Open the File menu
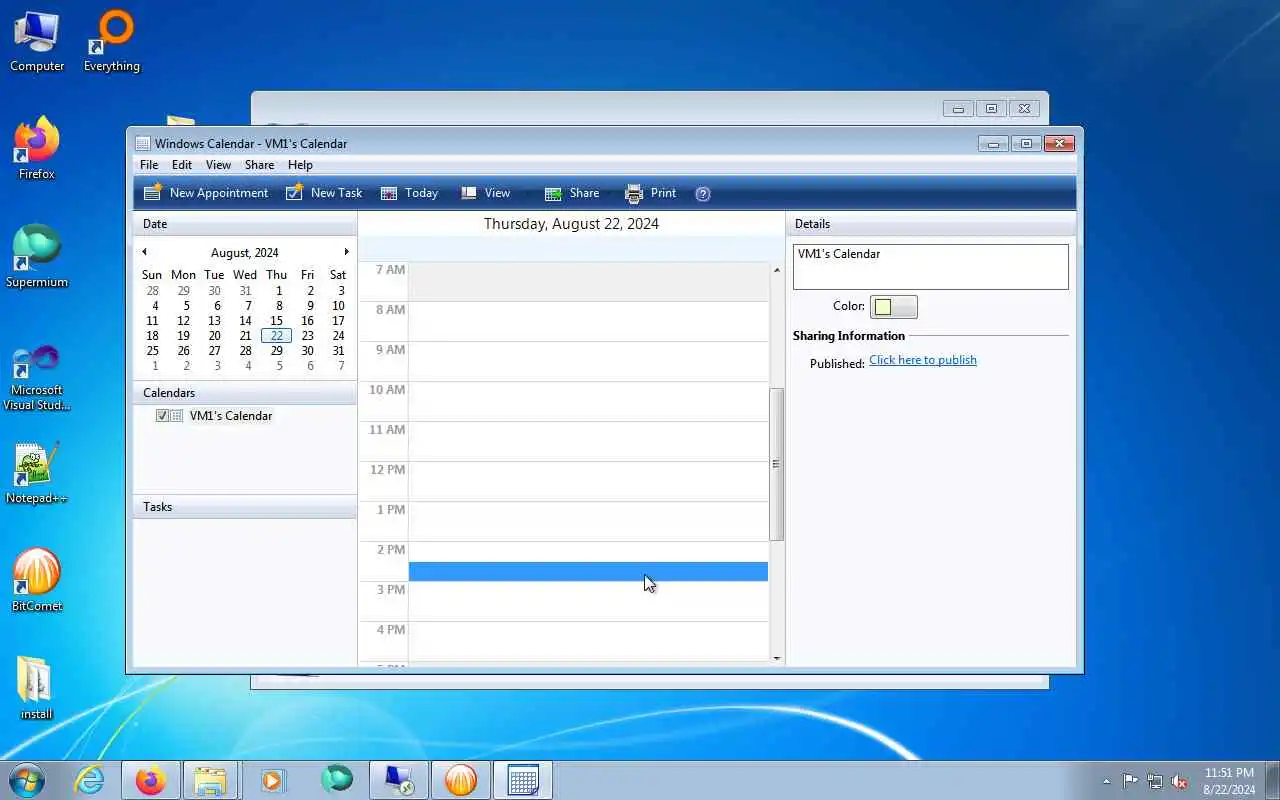Screen dimensions: 1280x800 (149, 165)
